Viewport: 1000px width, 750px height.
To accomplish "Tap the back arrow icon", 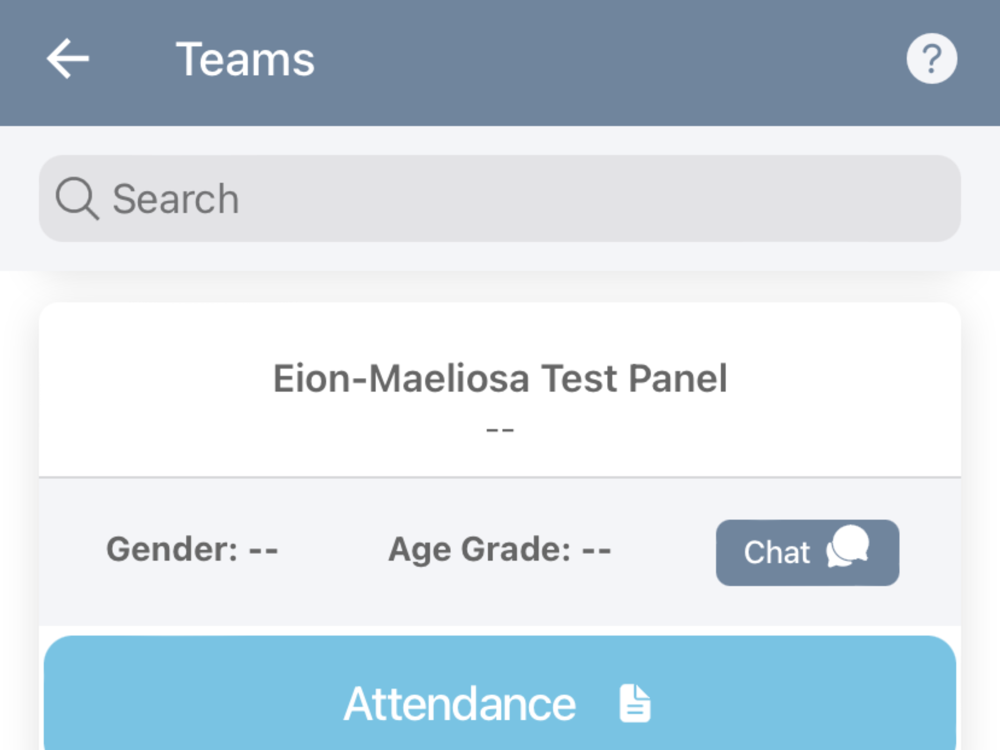I will point(68,60).
